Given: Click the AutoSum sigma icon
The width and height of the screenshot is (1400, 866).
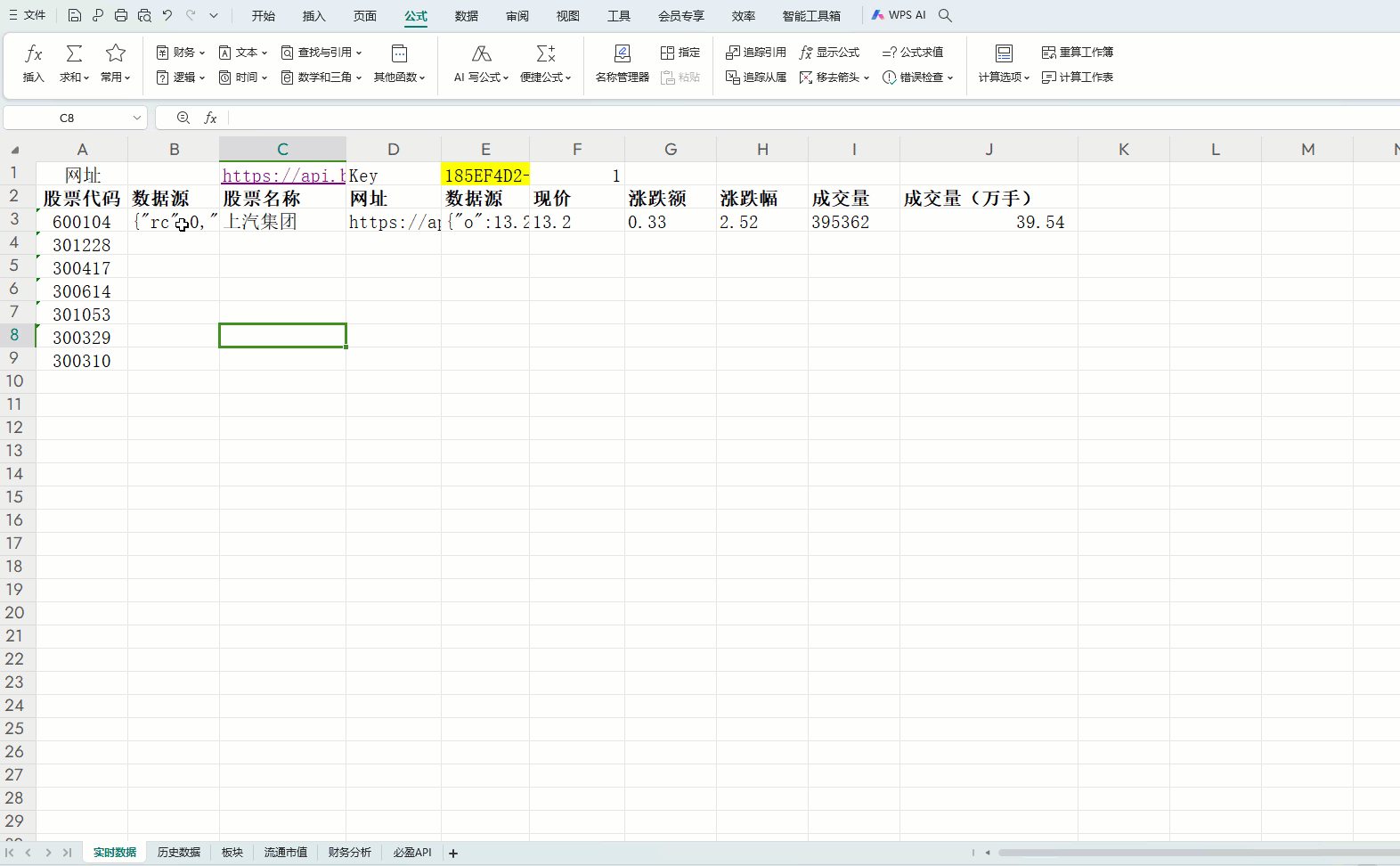Looking at the screenshot, I should point(74,54).
